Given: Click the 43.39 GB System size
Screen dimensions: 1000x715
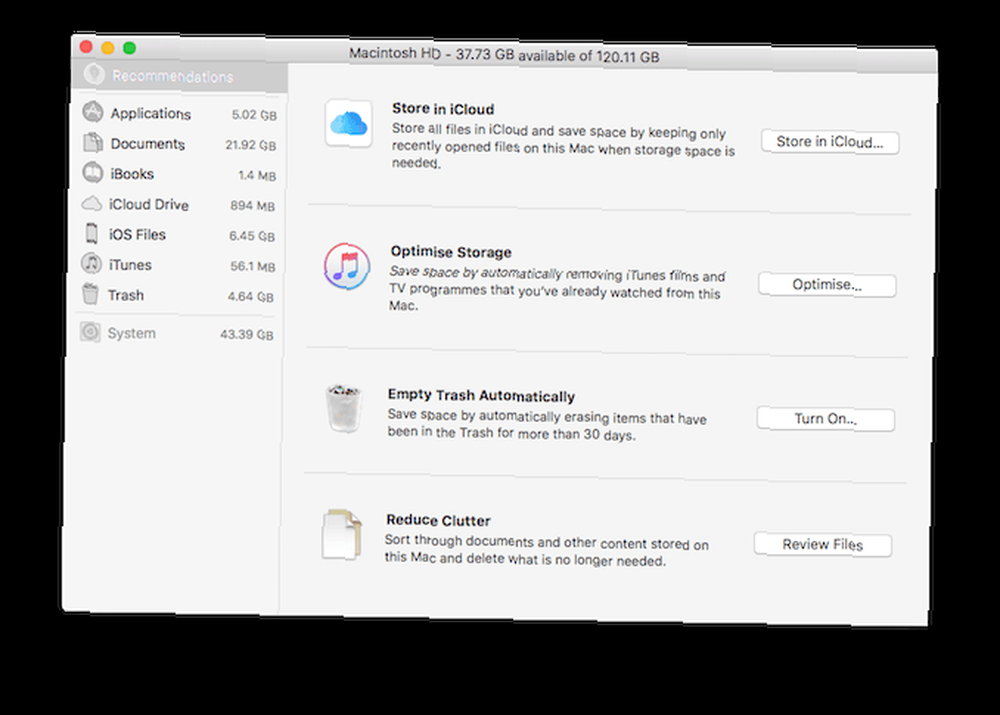Looking at the screenshot, I should click(x=247, y=335).
